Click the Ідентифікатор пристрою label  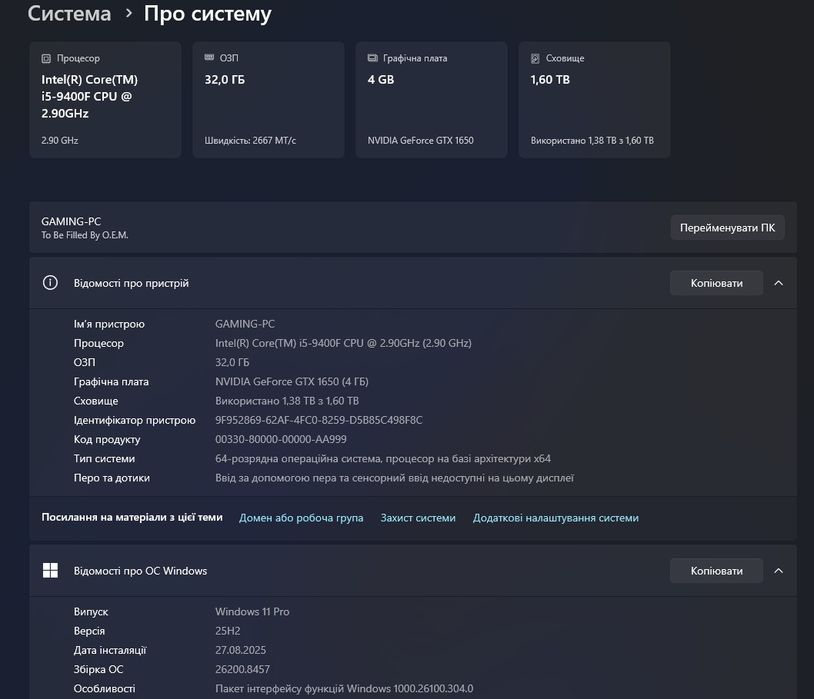click(134, 420)
